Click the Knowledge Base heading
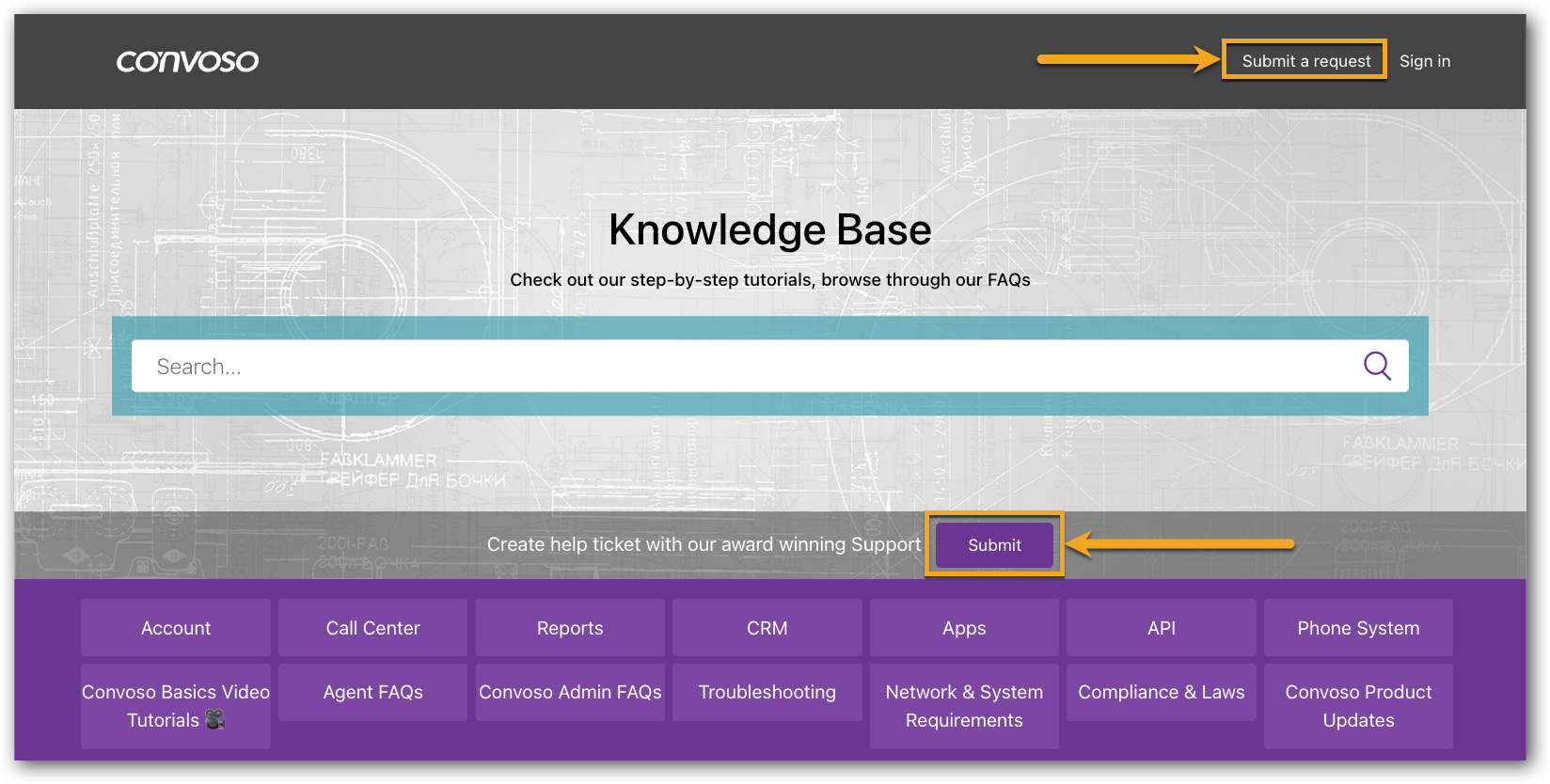1550x784 pixels. pyautogui.click(x=769, y=230)
